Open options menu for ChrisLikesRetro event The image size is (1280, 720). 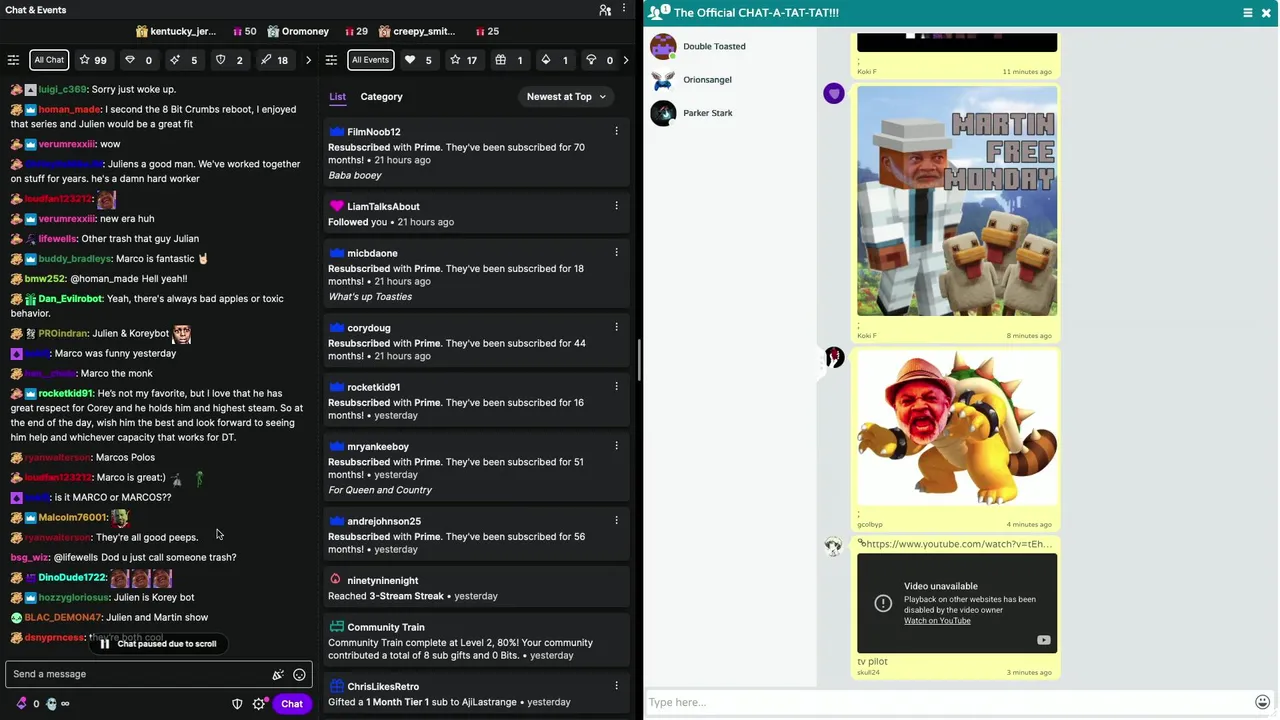(616, 686)
